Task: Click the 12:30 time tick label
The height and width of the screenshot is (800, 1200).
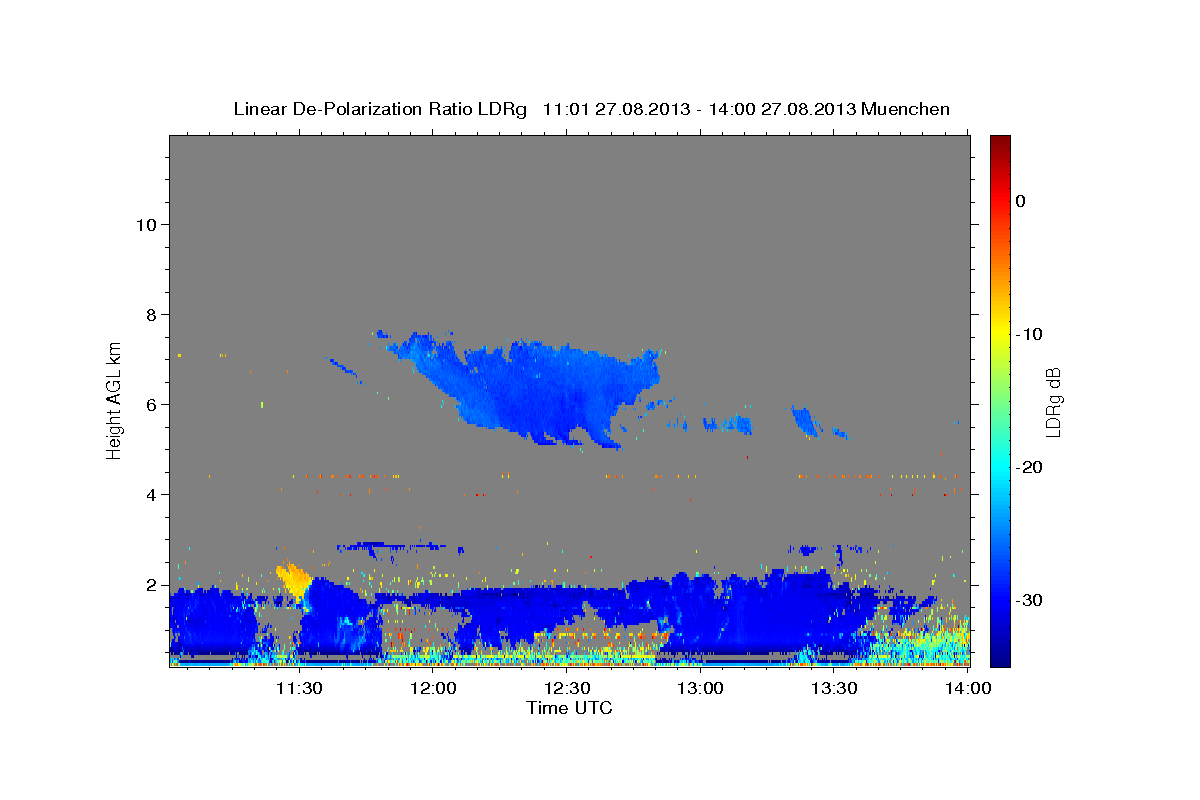Action: pyautogui.click(x=567, y=688)
